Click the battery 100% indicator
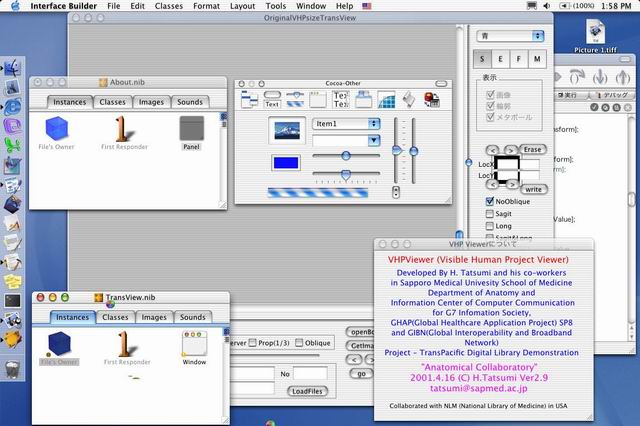 576,6
